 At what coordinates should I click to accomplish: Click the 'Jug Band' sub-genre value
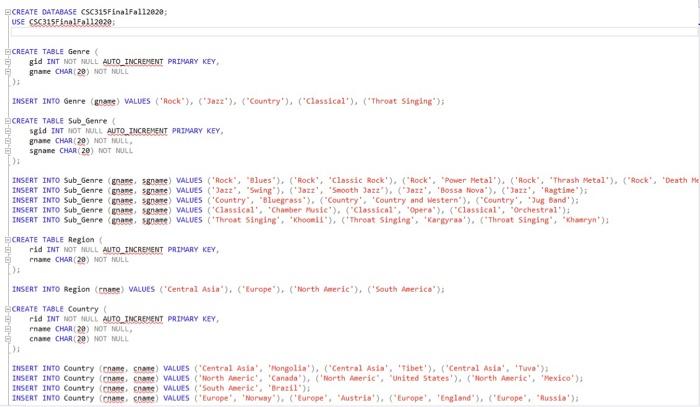(550, 200)
